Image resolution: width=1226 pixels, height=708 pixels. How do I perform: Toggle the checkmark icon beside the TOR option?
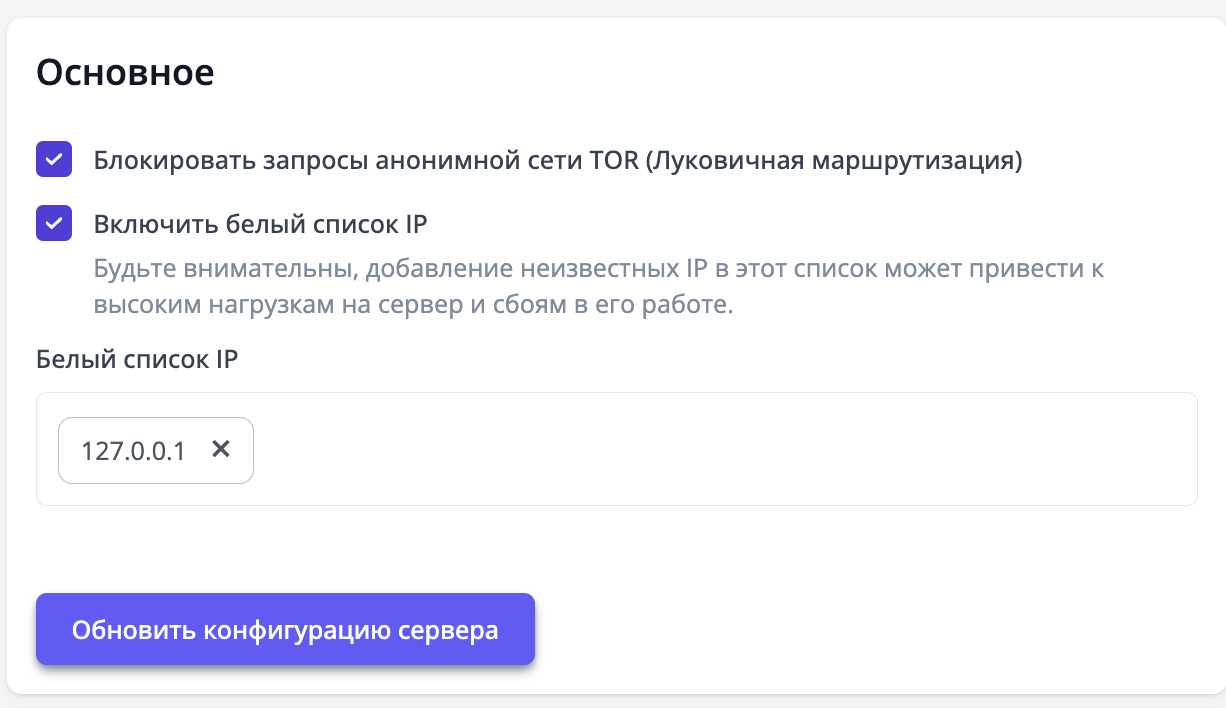pyautogui.click(x=54, y=160)
